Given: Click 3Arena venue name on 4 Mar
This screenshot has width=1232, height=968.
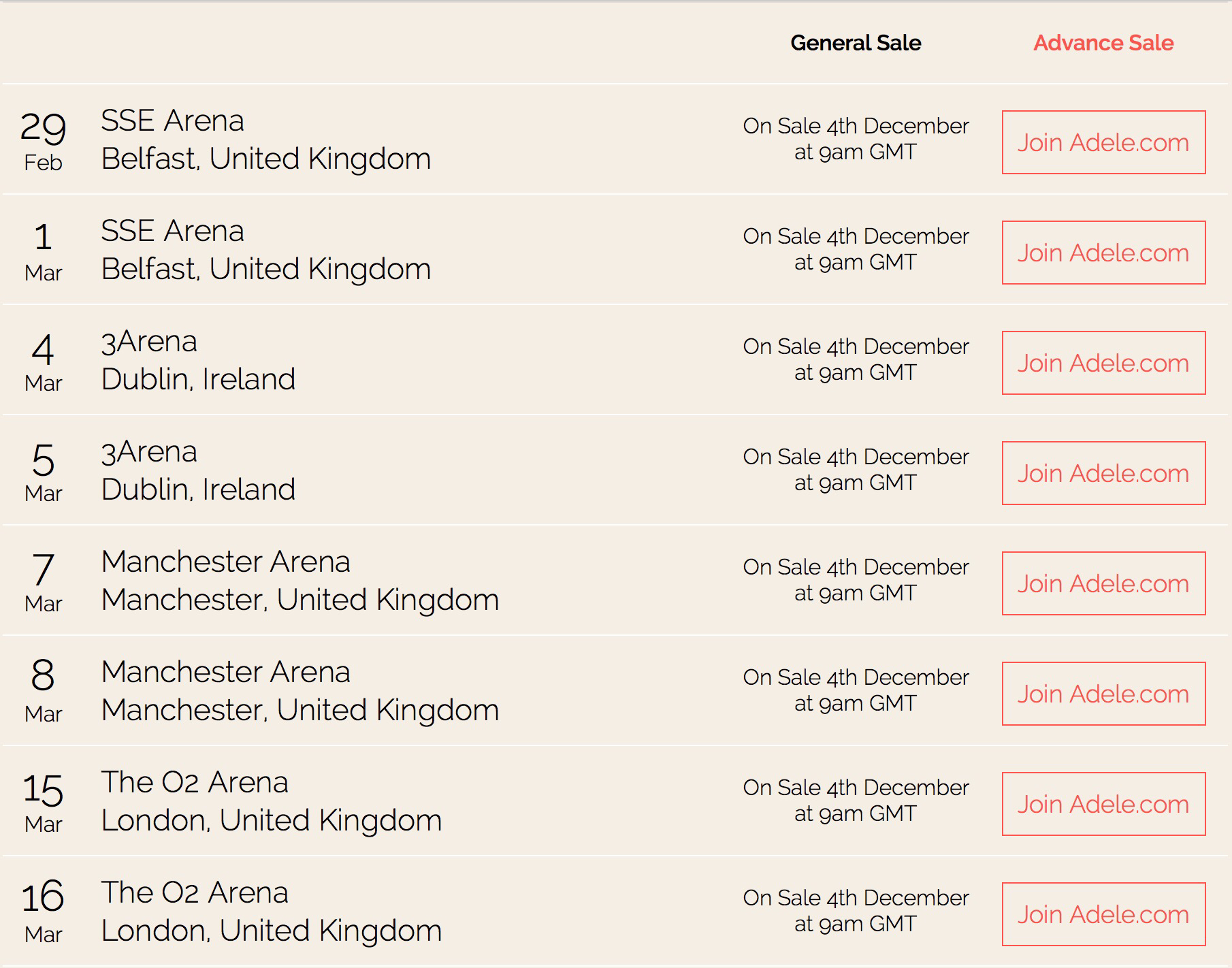Looking at the screenshot, I should 149,342.
